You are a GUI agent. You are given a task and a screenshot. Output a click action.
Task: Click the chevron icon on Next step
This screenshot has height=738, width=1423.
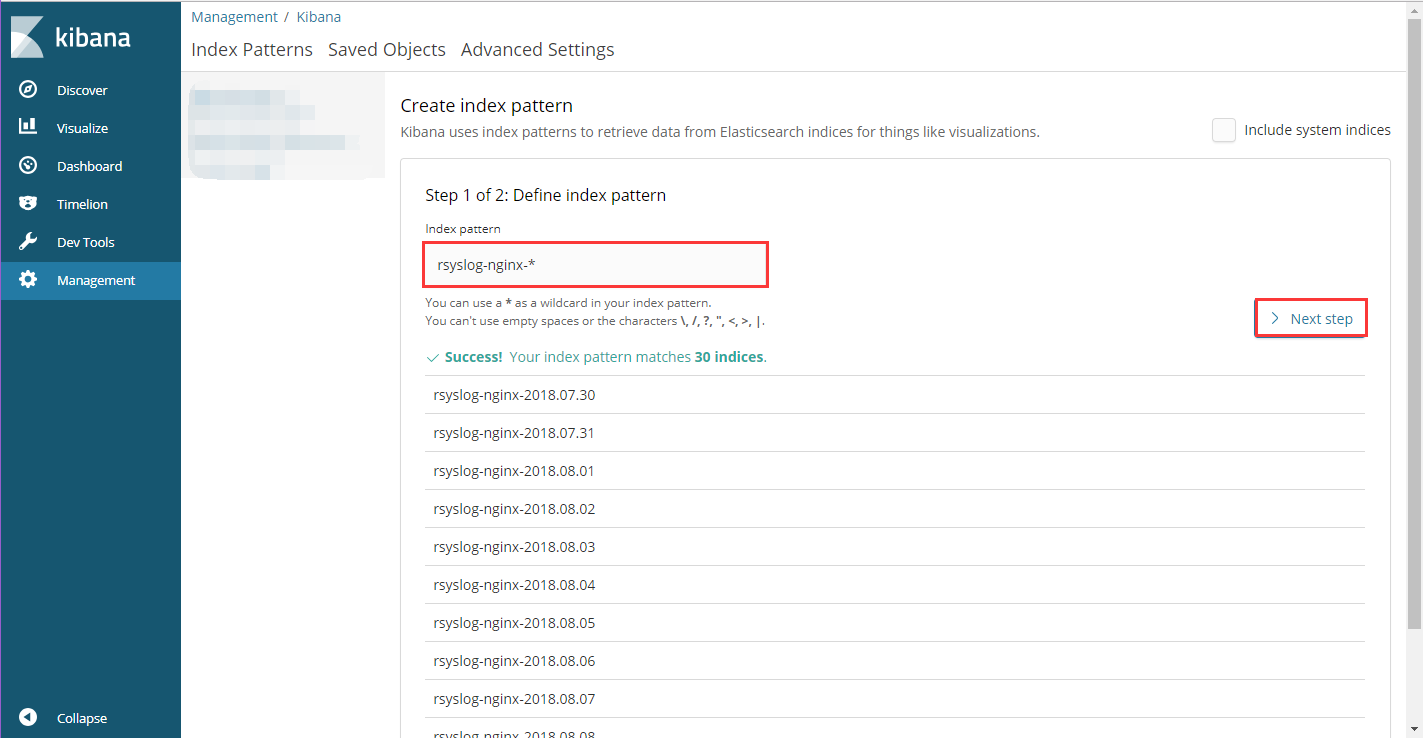point(1275,319)
